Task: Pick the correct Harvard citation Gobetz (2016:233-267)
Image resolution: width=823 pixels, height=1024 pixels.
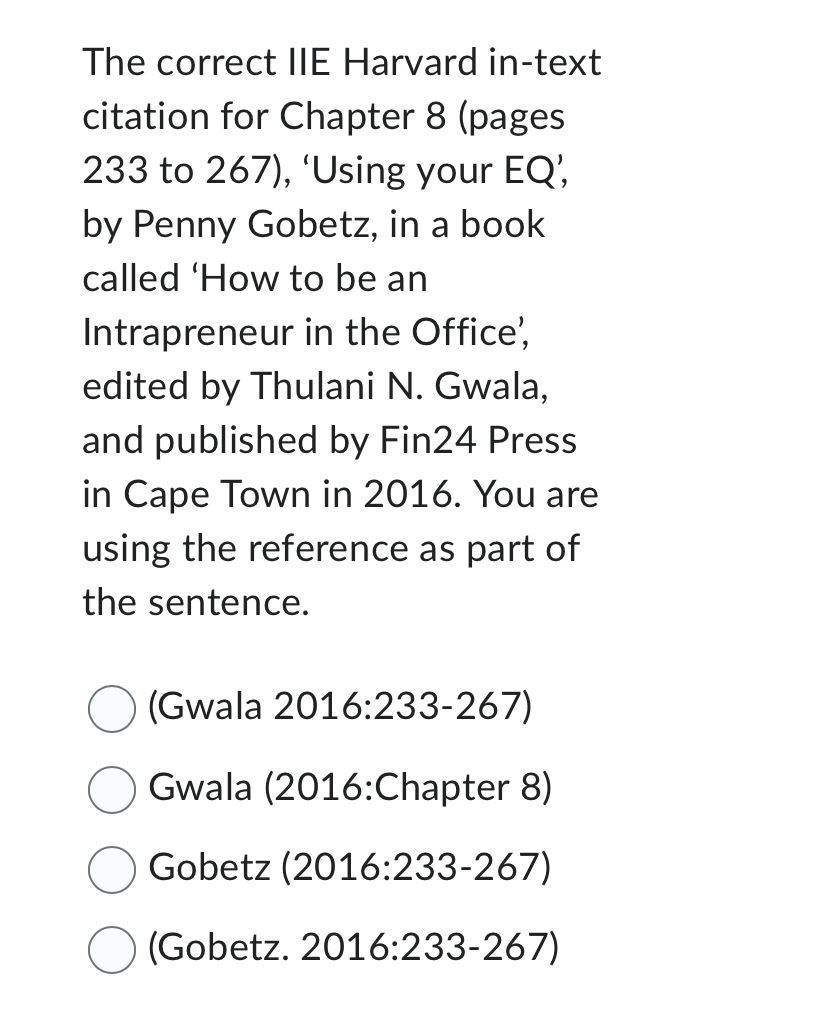Action: (x=350, y=868)
